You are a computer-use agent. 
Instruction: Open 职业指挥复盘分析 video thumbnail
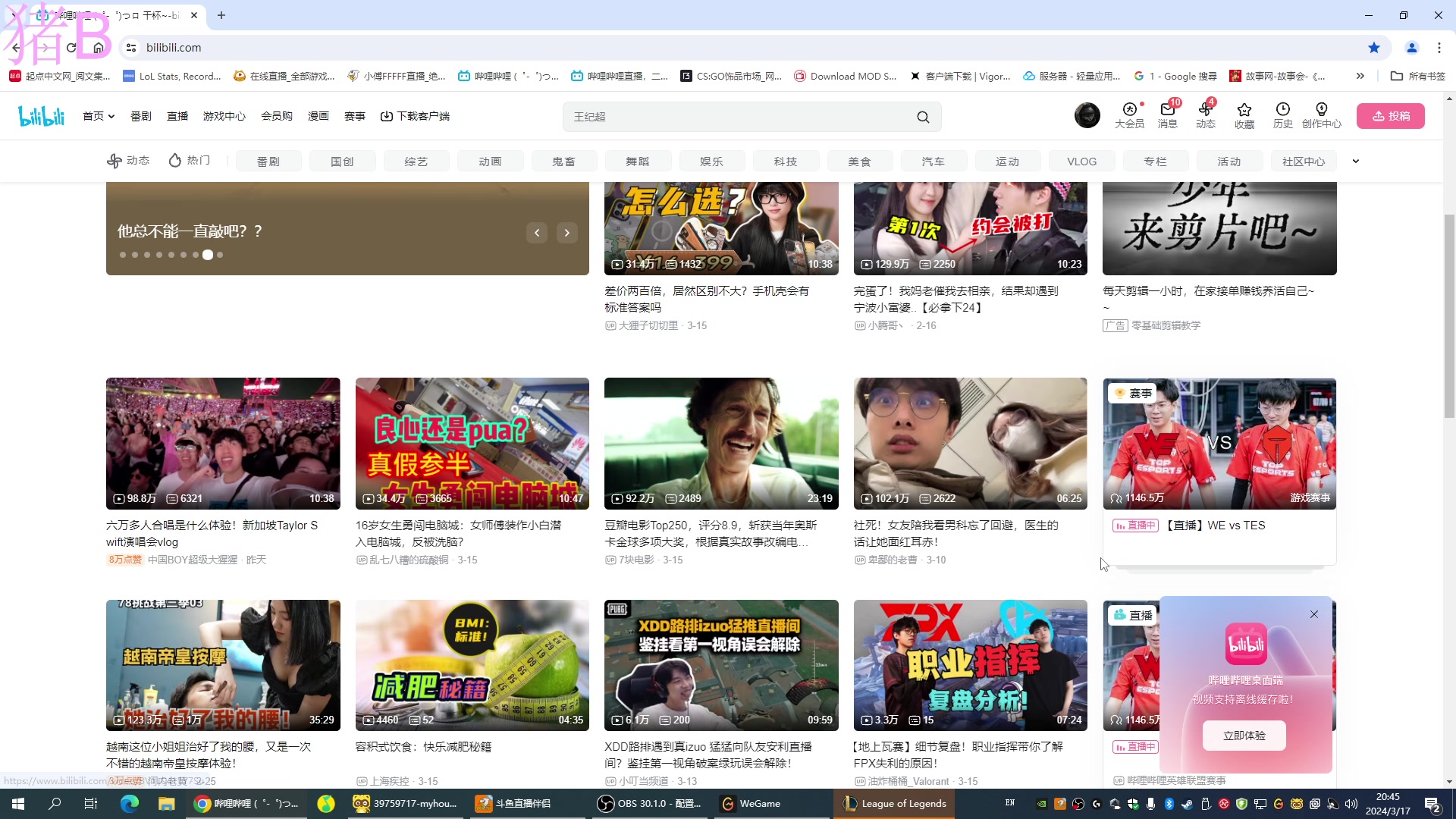point(971,665)
